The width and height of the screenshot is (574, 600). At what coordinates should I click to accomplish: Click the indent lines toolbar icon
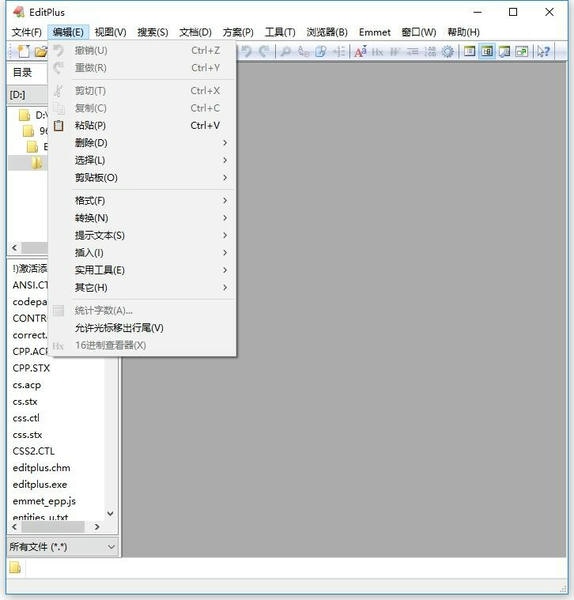click(x=413, y=52)
